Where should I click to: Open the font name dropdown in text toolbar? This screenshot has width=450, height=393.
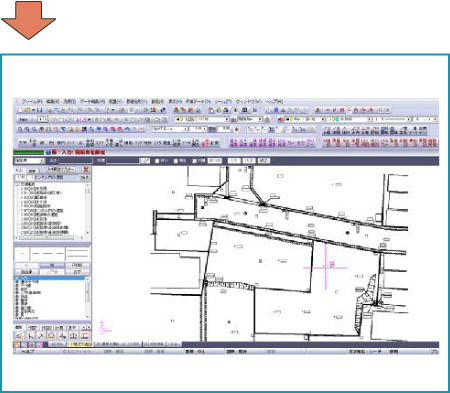pos(170,129)
